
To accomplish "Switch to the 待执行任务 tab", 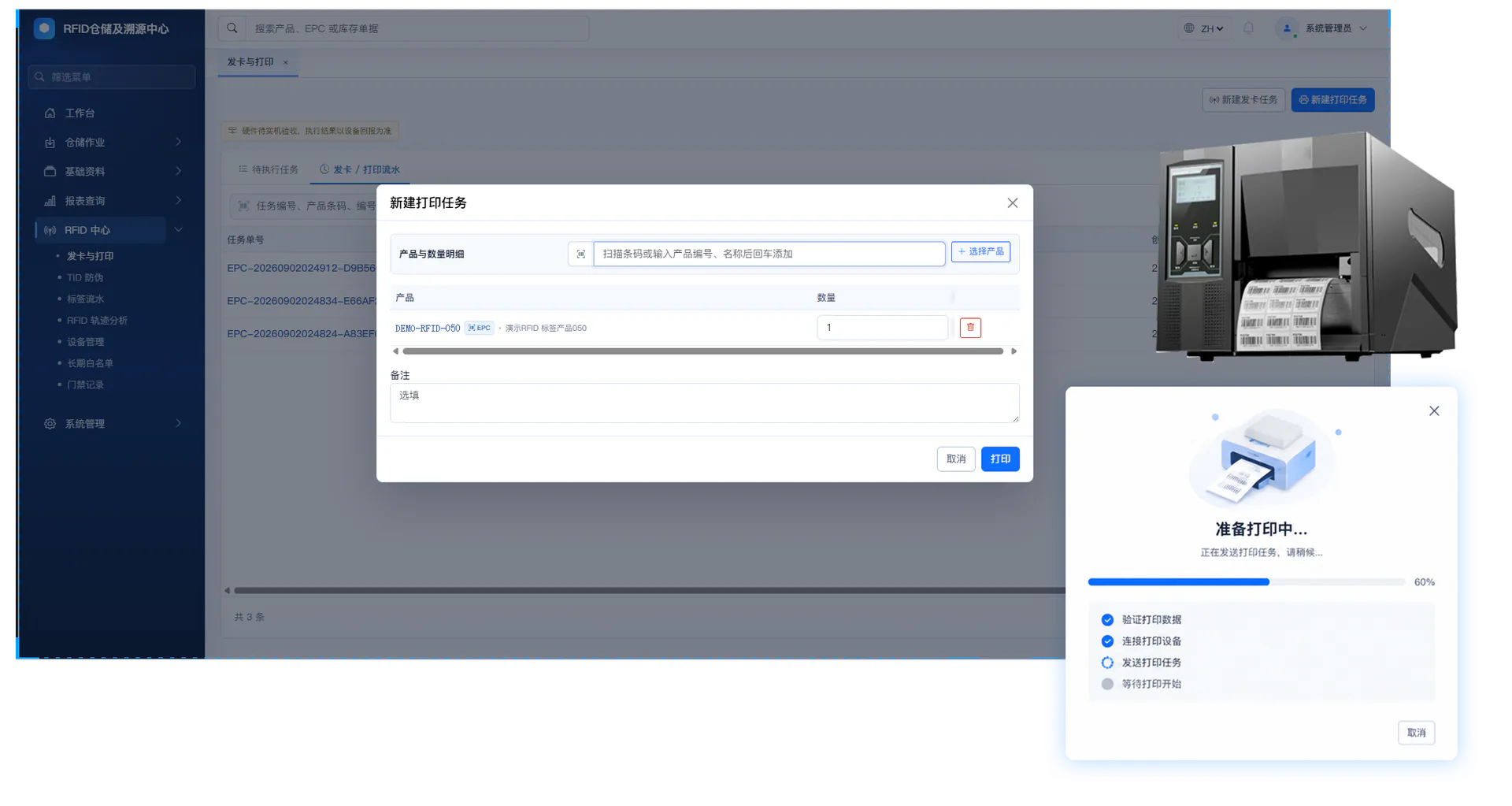I will 269,169.
